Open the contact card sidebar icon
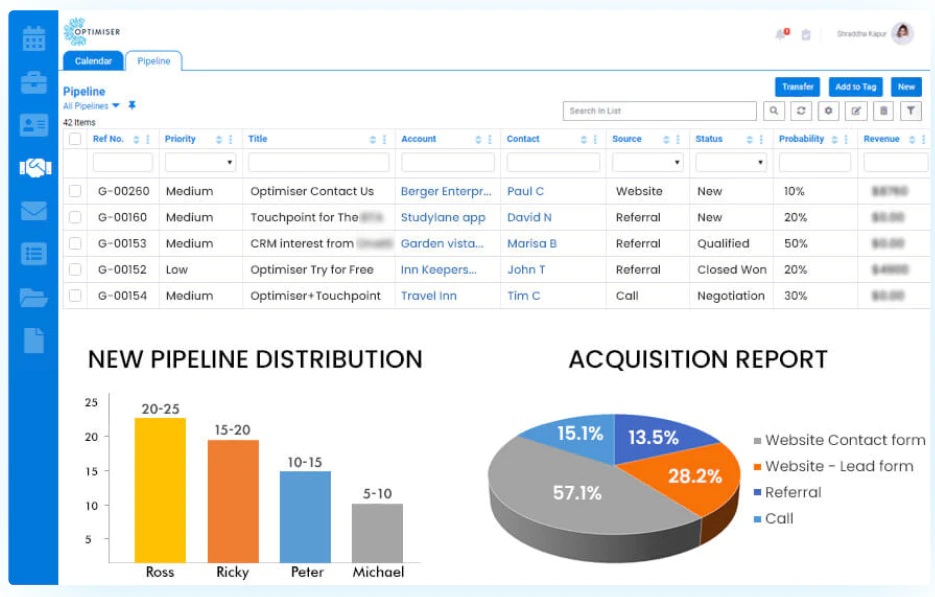Screen dimensions: 935x597 [34, 125]
